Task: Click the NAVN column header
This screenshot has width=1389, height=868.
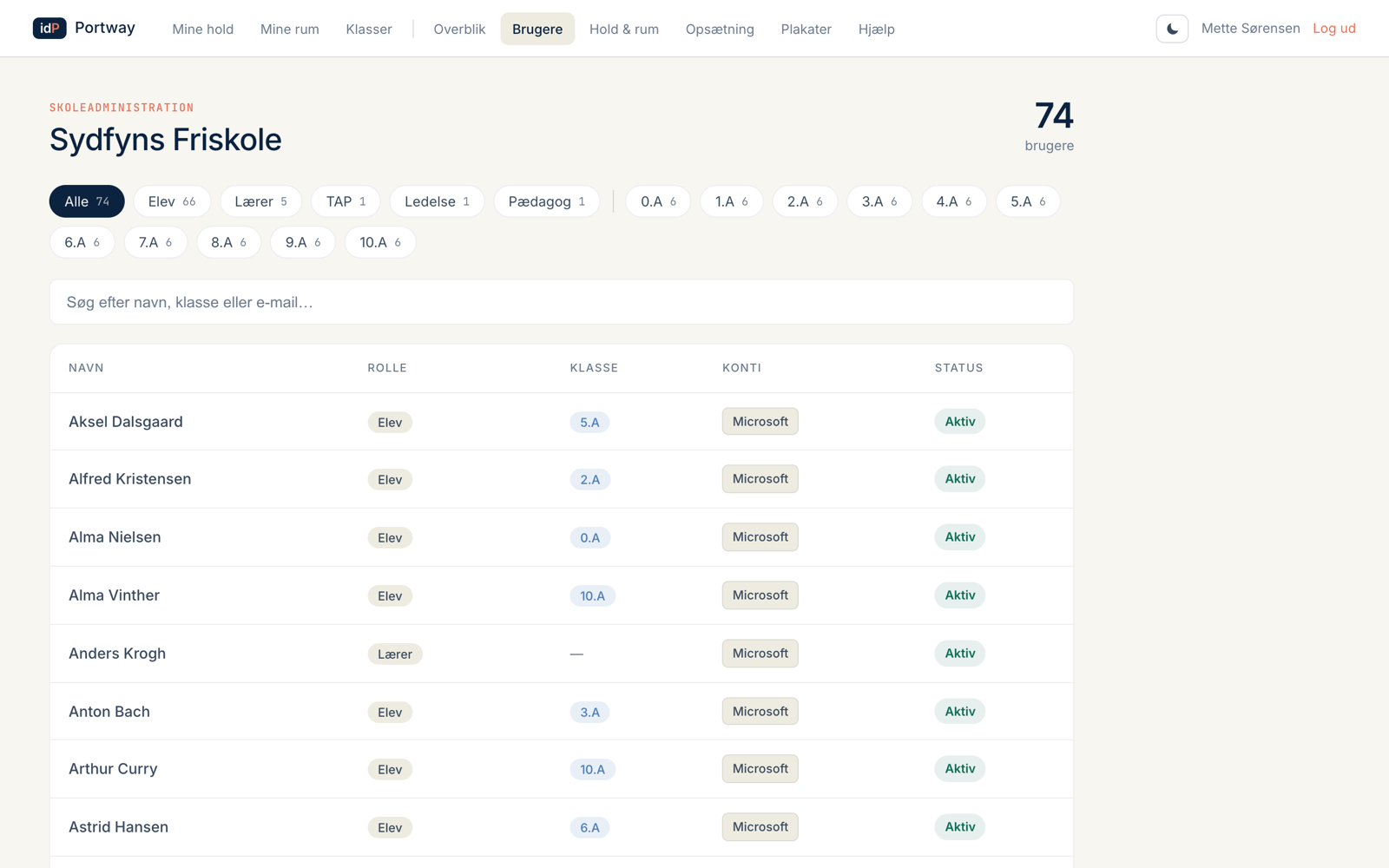Action: 86,368
